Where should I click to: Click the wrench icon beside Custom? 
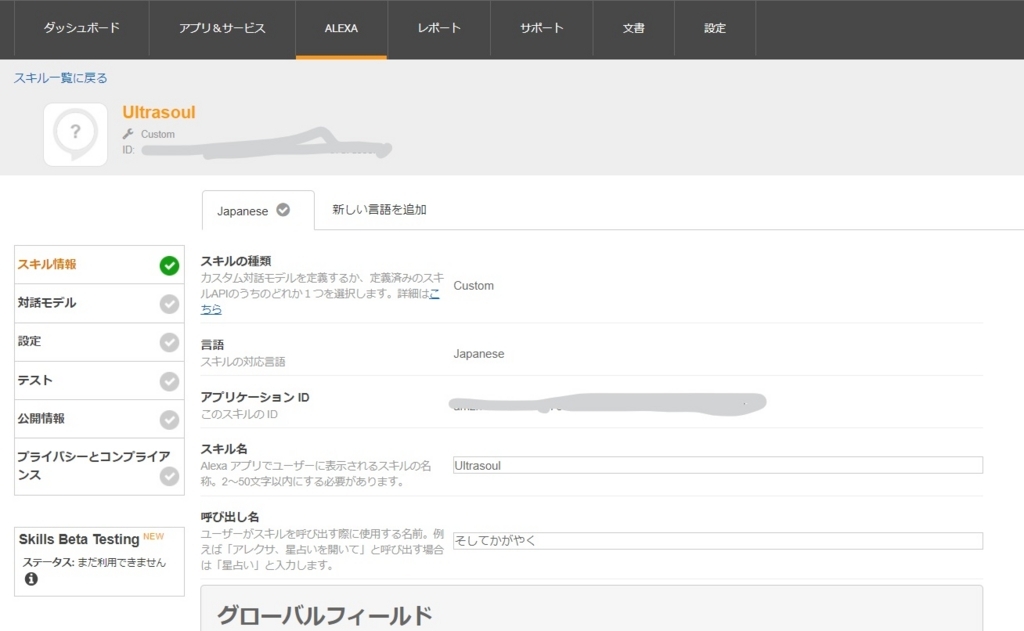(128, 134)
